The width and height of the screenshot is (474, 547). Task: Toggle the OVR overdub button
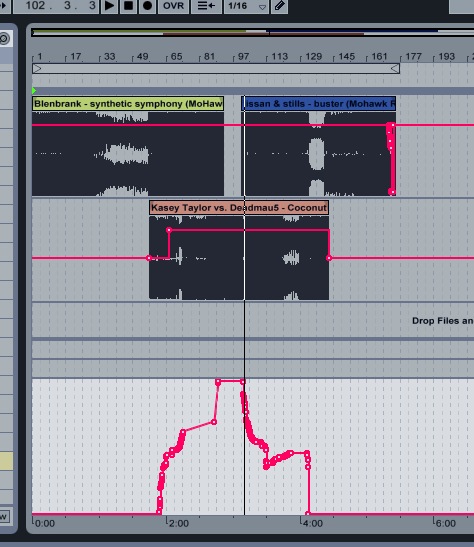[x=173, y=6]
